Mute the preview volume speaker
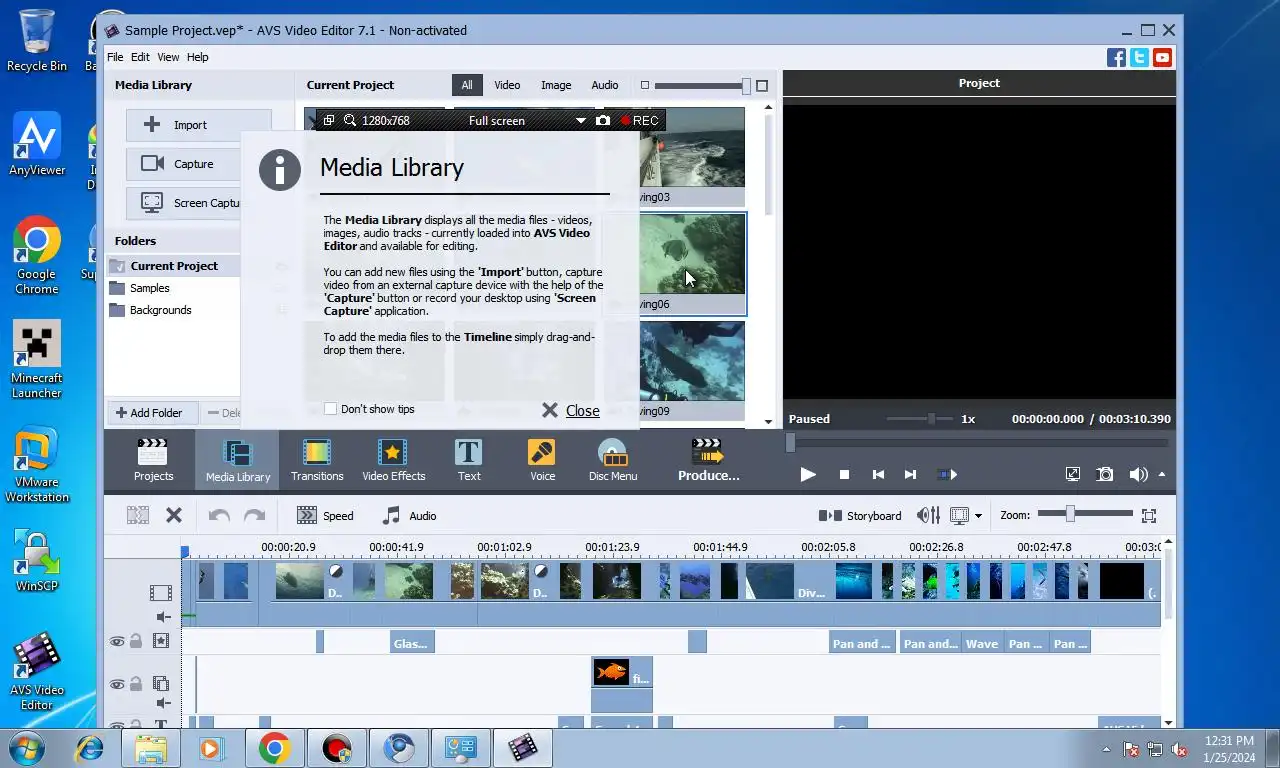This screenshot has width=1280, height=768. pyautogui.click(x=1138, y=475)
